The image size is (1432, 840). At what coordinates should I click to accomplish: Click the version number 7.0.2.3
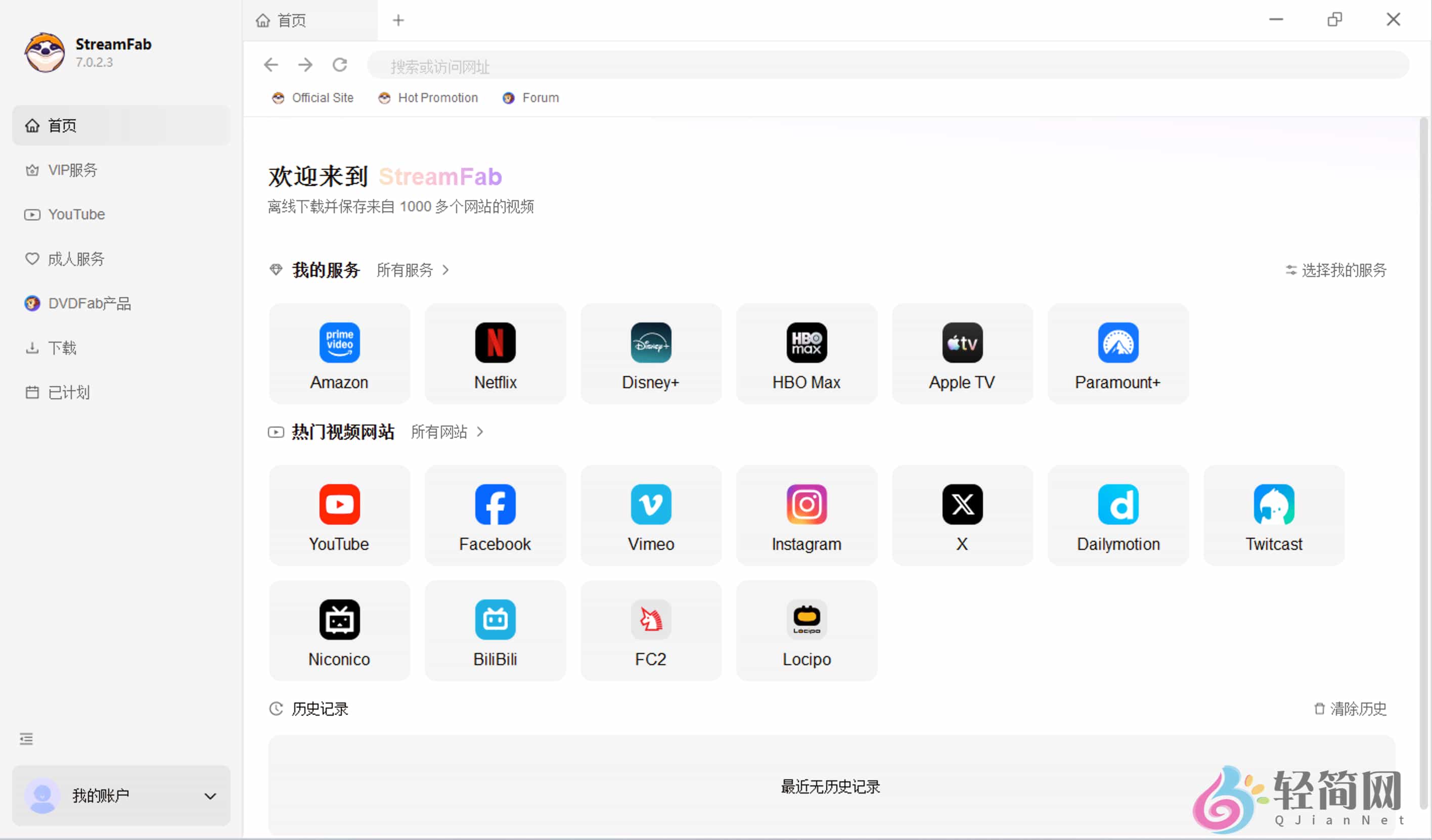95,62
